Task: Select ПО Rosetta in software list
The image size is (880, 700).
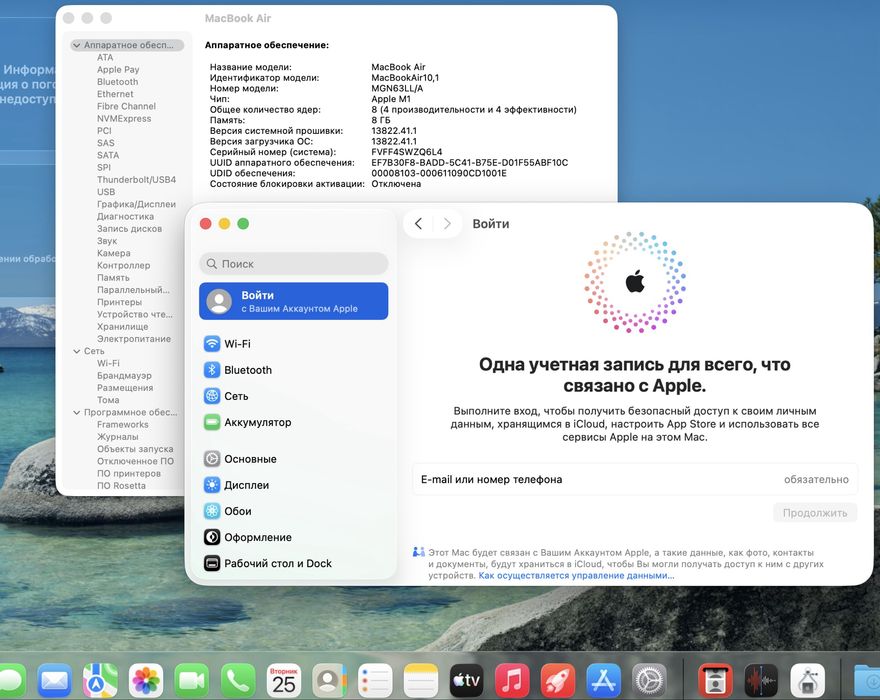Action: (x=121, y=486)
